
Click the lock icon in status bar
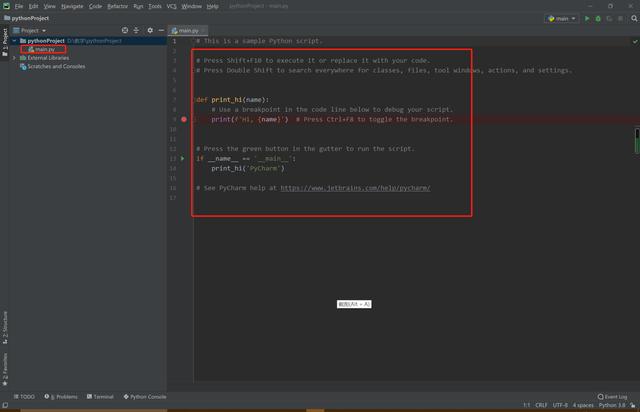point(633,405)
